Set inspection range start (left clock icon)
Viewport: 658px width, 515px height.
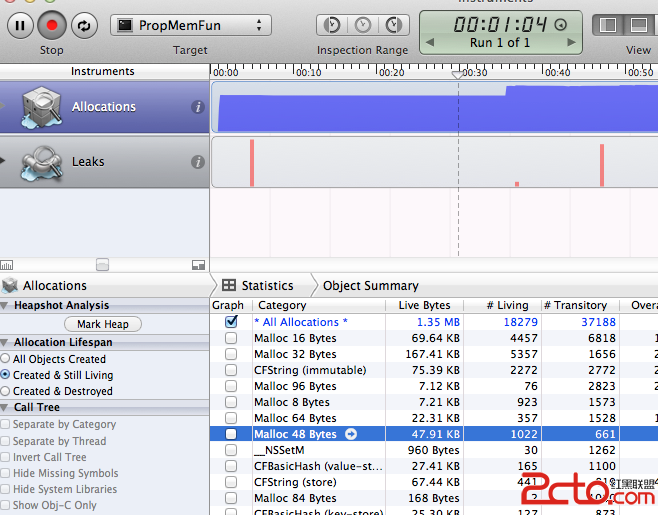[332, 26]
